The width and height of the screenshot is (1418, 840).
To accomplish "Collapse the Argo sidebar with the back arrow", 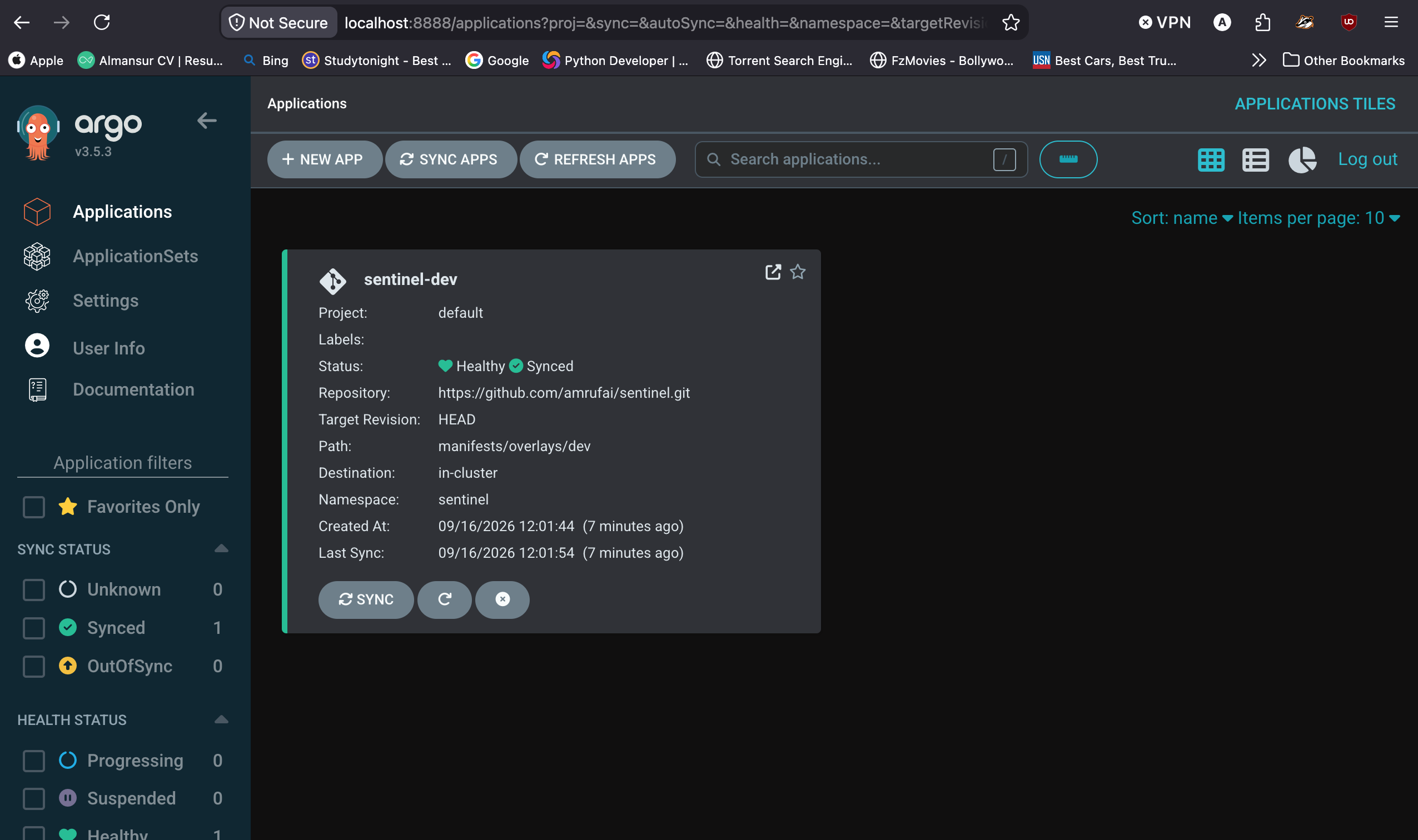I will pyautogui.click(x=207, y=121).
